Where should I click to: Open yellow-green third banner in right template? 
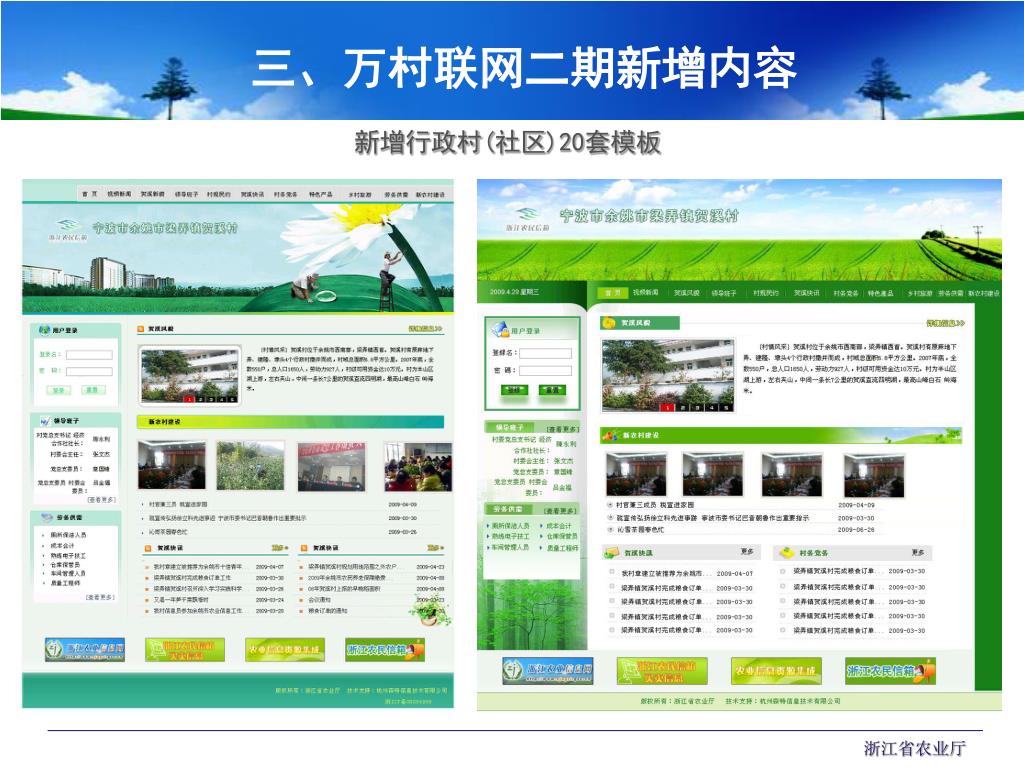776,671
